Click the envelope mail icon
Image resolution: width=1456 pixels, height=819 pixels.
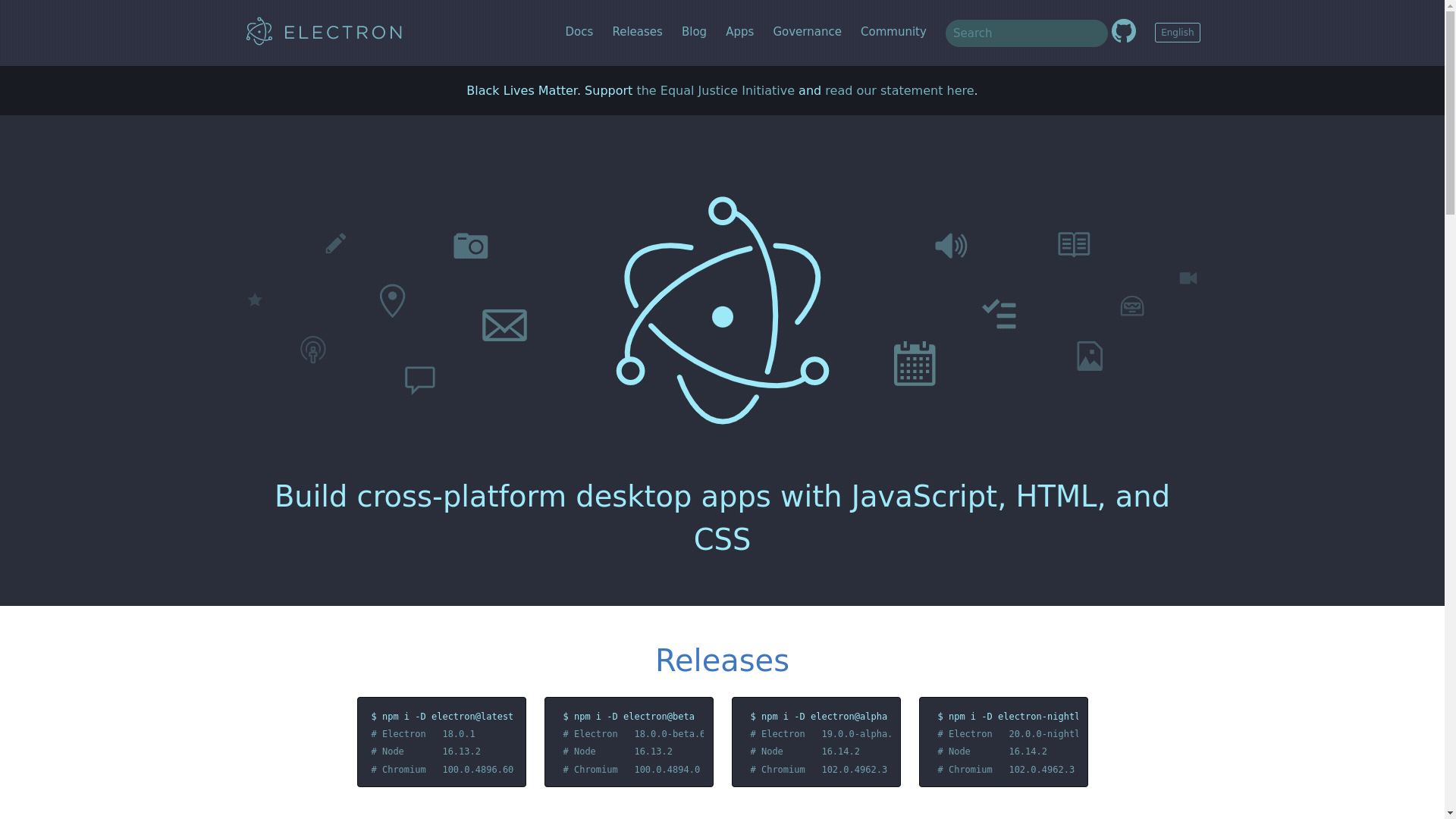click(x=504, y=325)
